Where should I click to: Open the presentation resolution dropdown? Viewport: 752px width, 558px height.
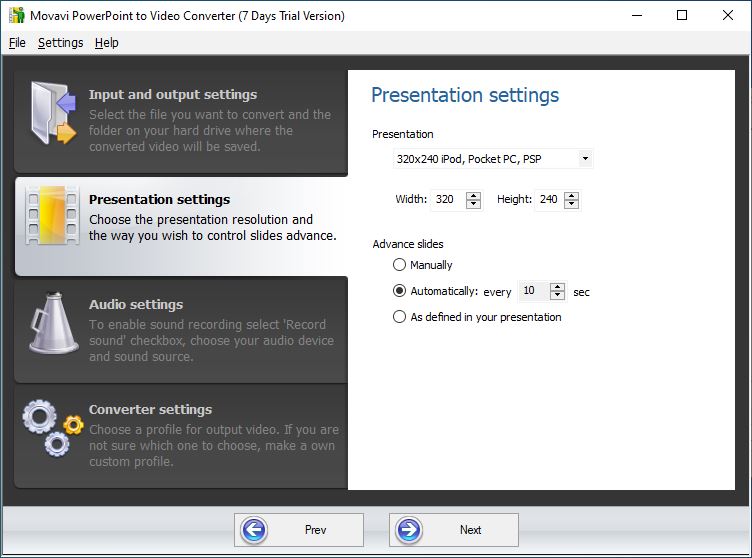(493, 159)
